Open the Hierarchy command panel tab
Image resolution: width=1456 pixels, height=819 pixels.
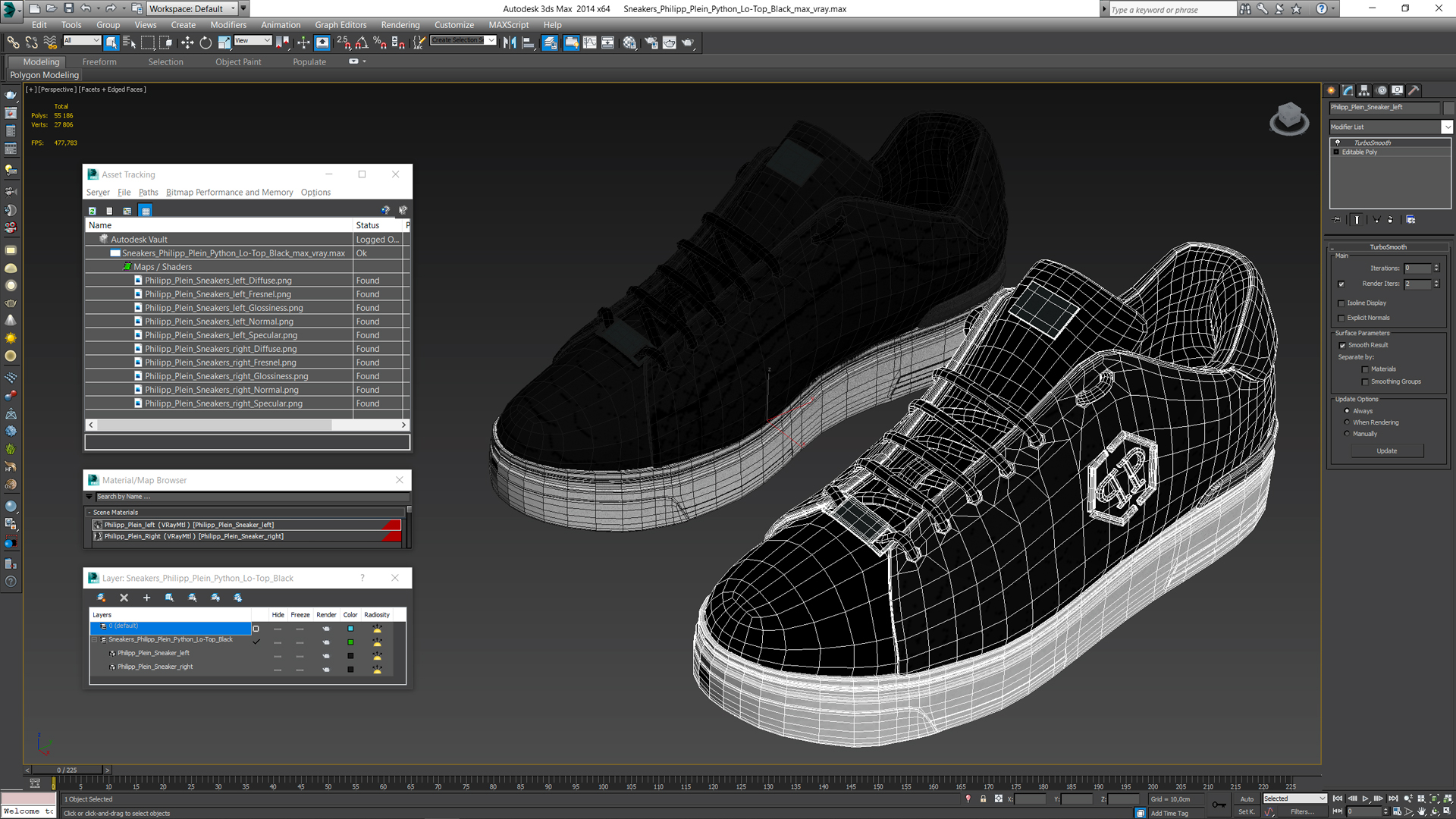tap(1364, 90)
